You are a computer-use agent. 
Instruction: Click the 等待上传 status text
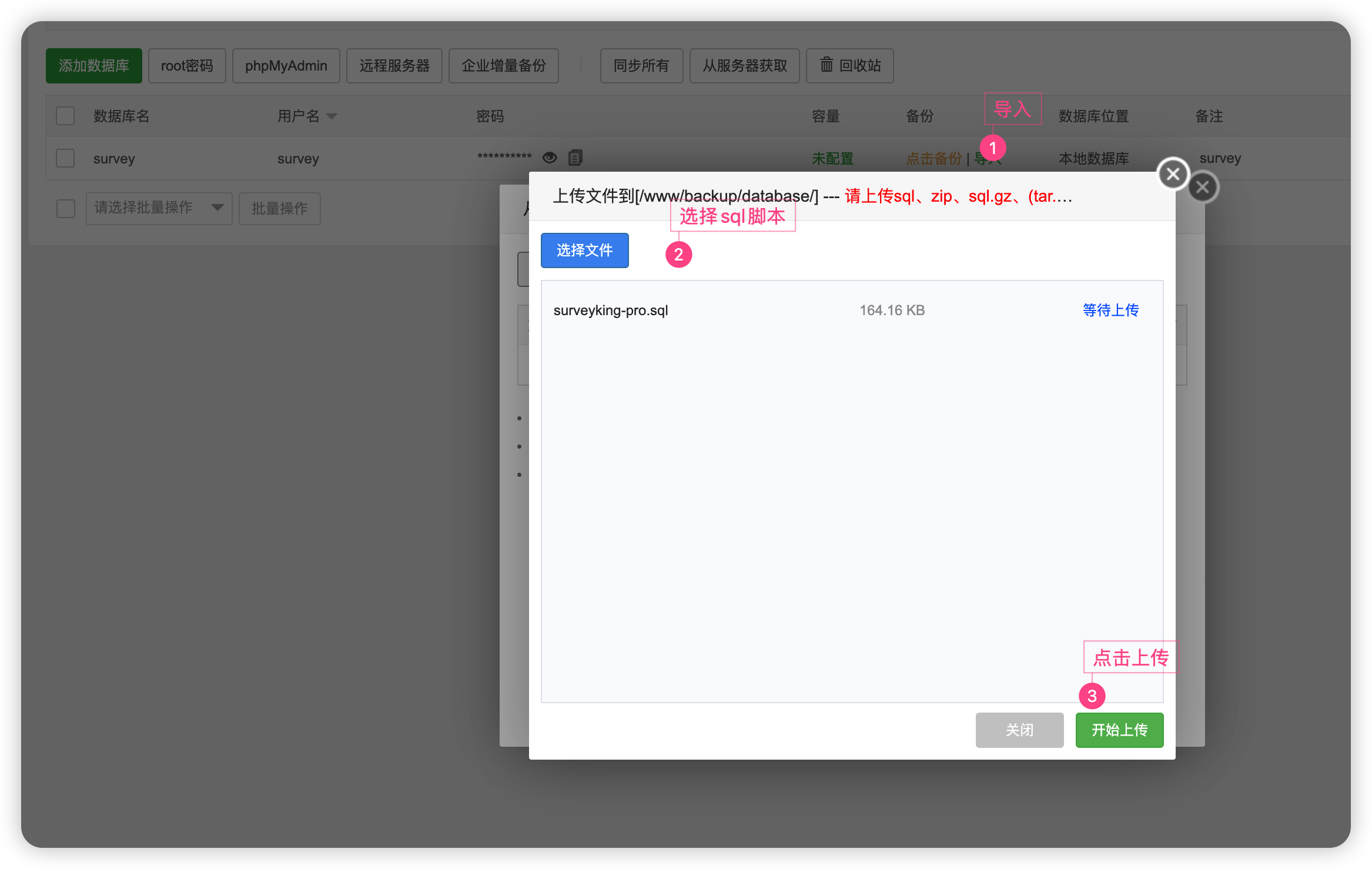pos(1110,310)
